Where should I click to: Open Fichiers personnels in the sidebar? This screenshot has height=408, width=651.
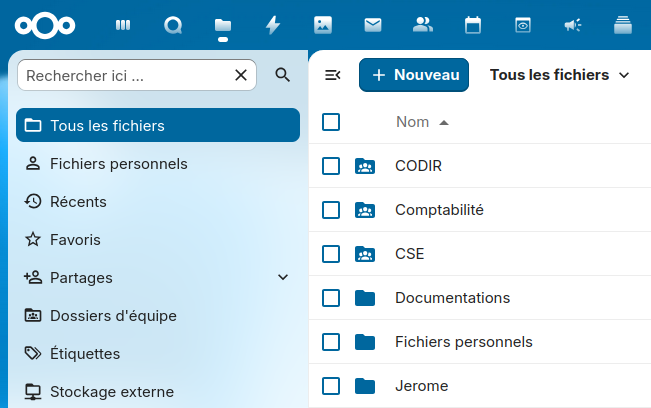point(158,164)
